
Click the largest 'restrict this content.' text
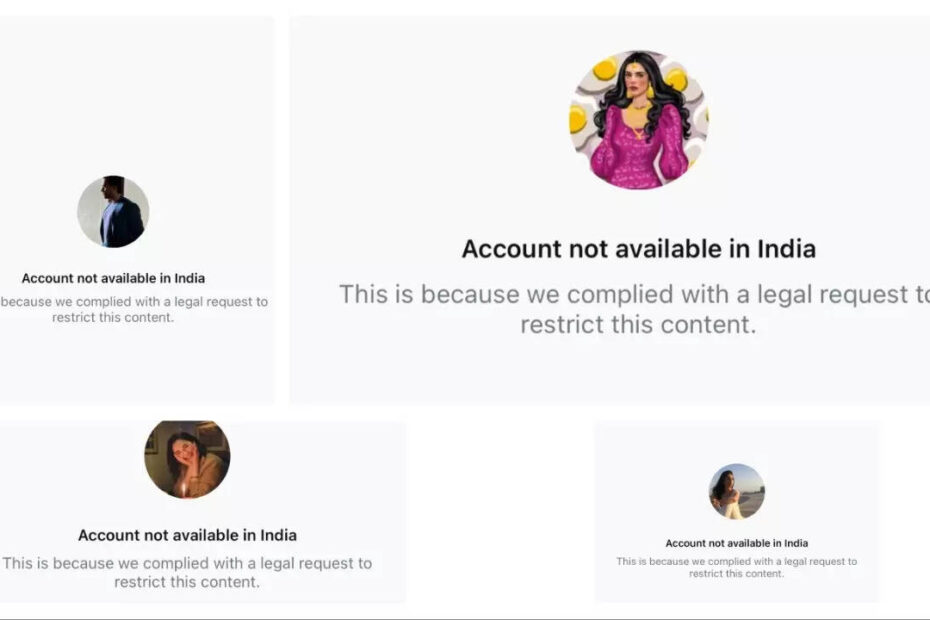coord(638,325)
